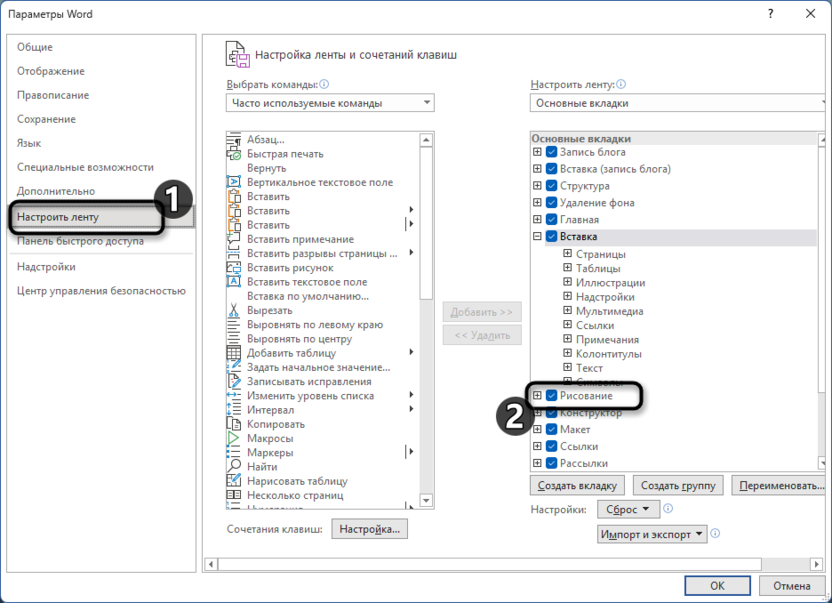
Task: Uncheck the Запись блога tab checkbox
Action: (552, 152)
